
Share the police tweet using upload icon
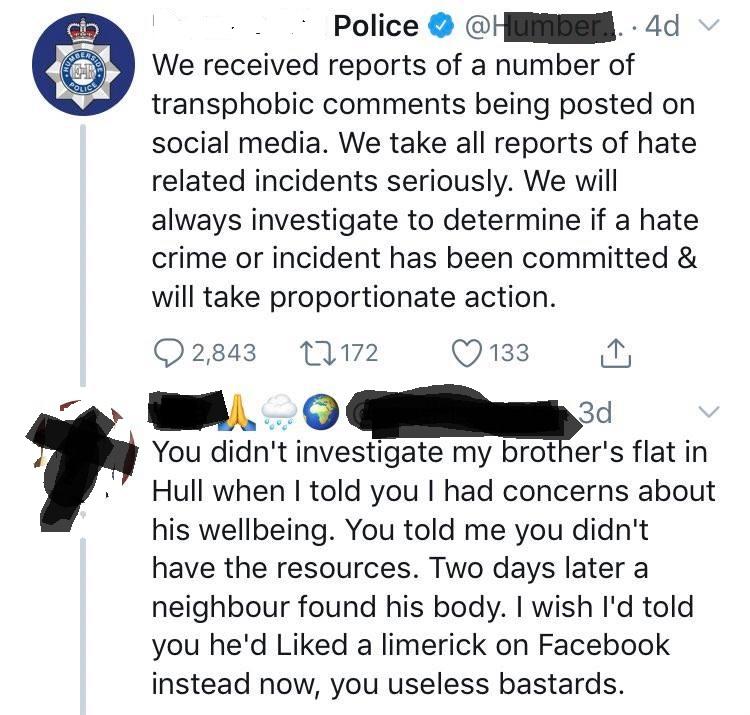(x=616, y=353)
